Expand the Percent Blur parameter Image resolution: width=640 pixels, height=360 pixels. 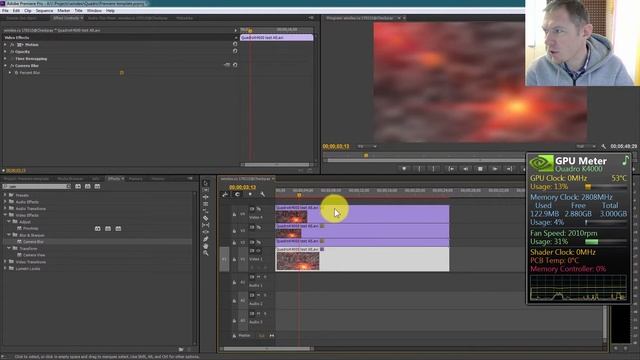pos(10,73)
